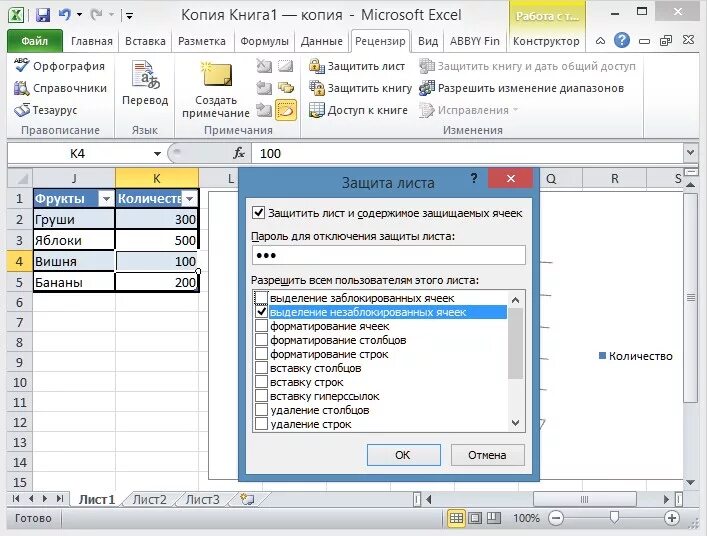The width and height of the screenshot is (707, 536).
Task: Open Фрукты column filter dropdown
Action: pos(106,199)
